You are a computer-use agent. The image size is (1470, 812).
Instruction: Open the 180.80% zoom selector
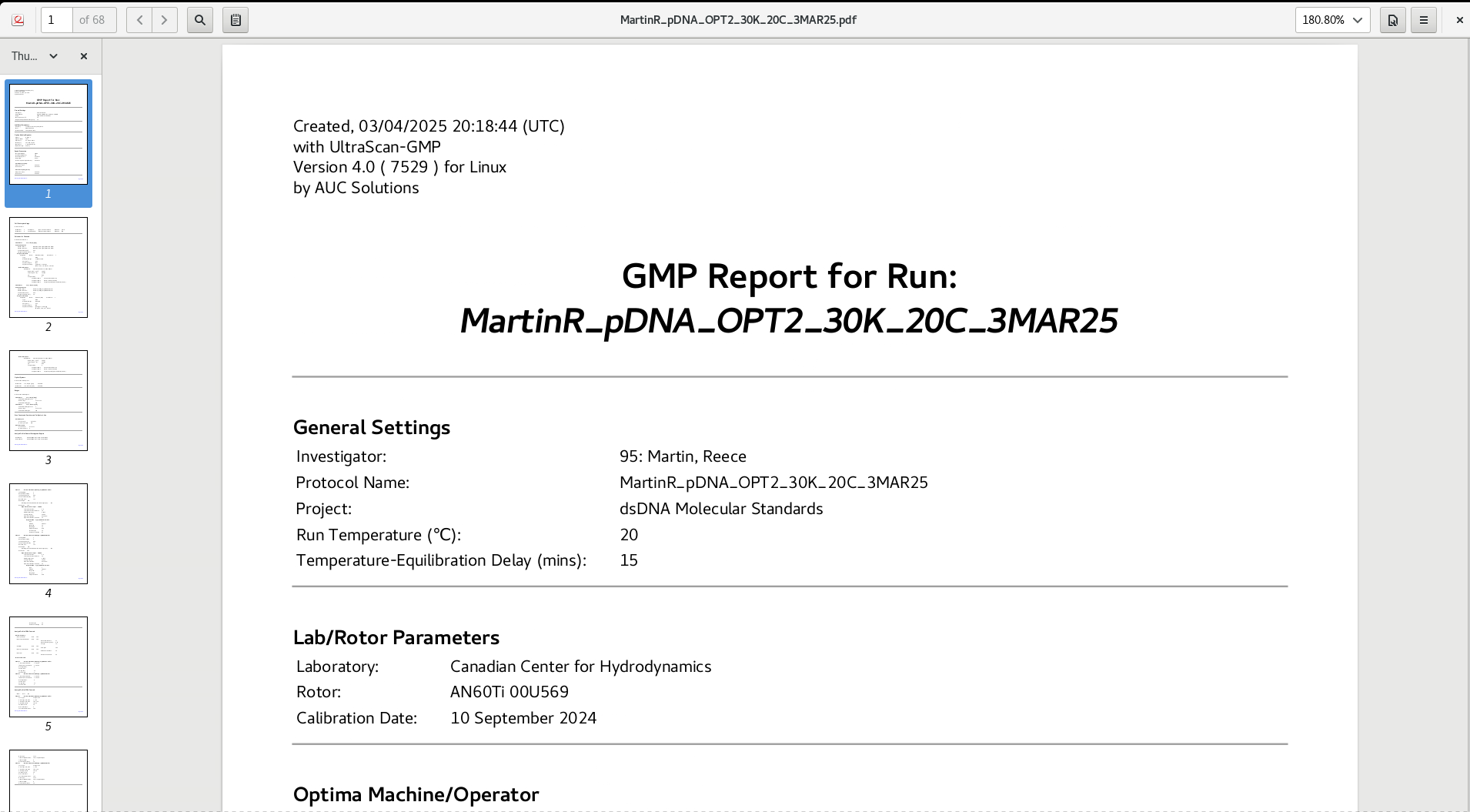[x=1332, y=20]
